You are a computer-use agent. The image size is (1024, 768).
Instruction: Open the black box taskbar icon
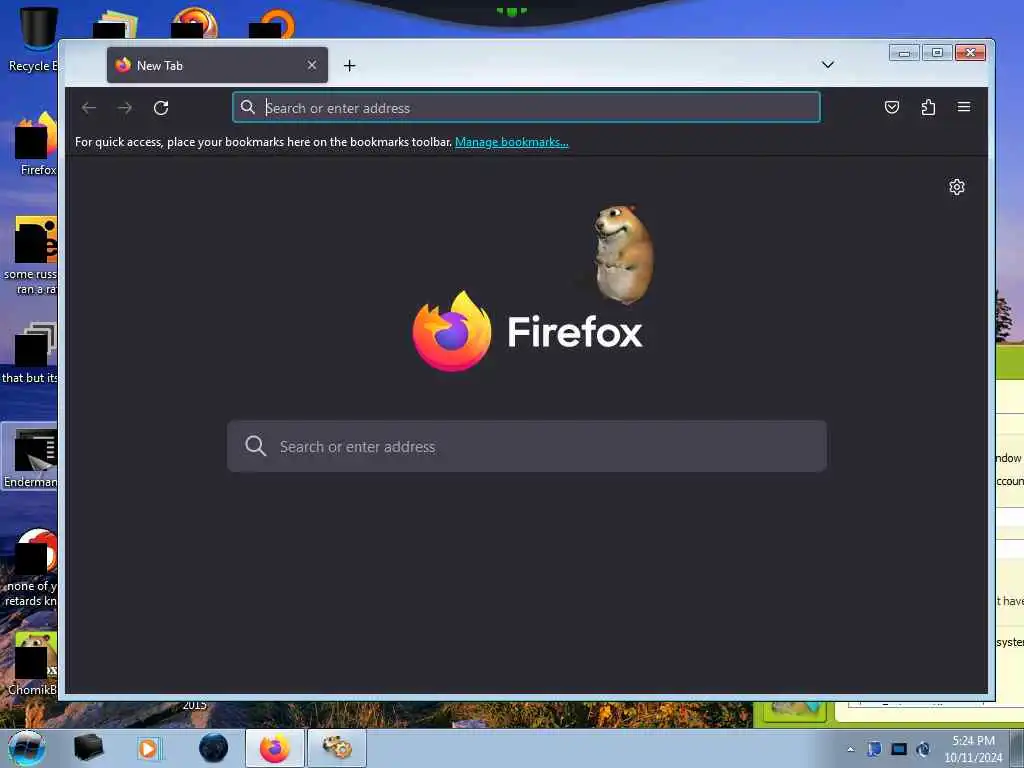click(88, 748)
